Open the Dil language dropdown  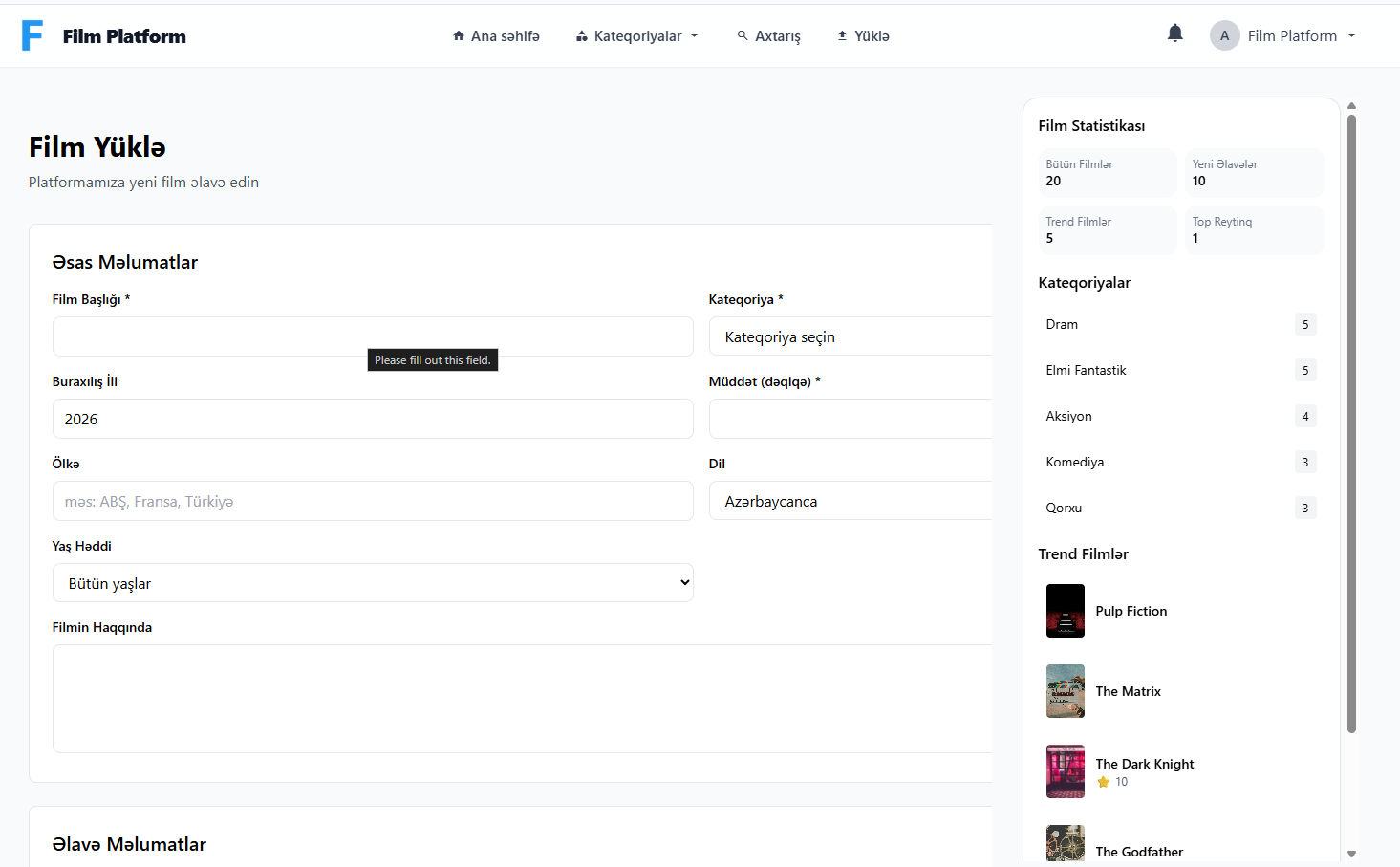[851, 501]
